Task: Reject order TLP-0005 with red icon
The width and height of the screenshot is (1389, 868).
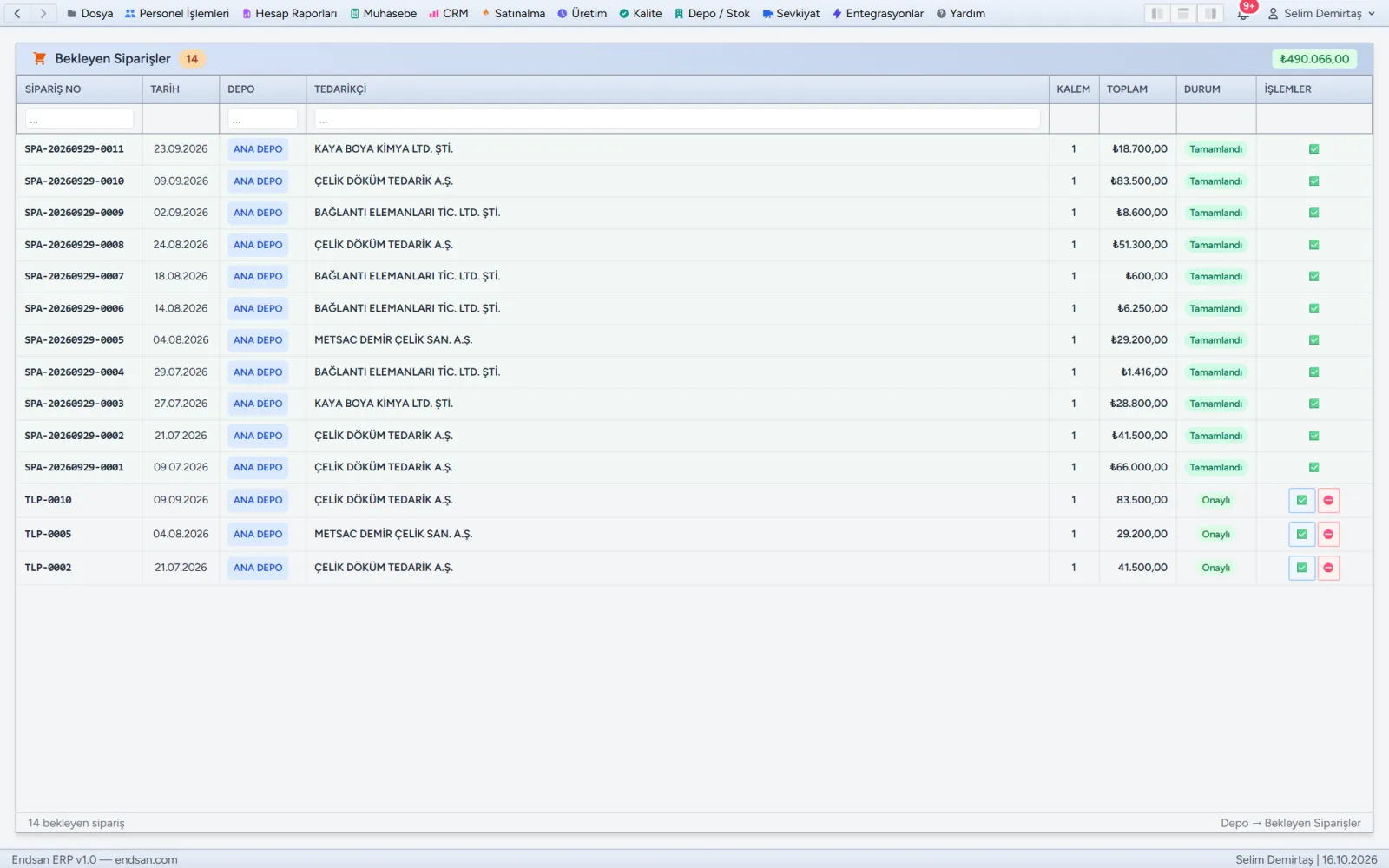Action: (x=1328, y=534)
